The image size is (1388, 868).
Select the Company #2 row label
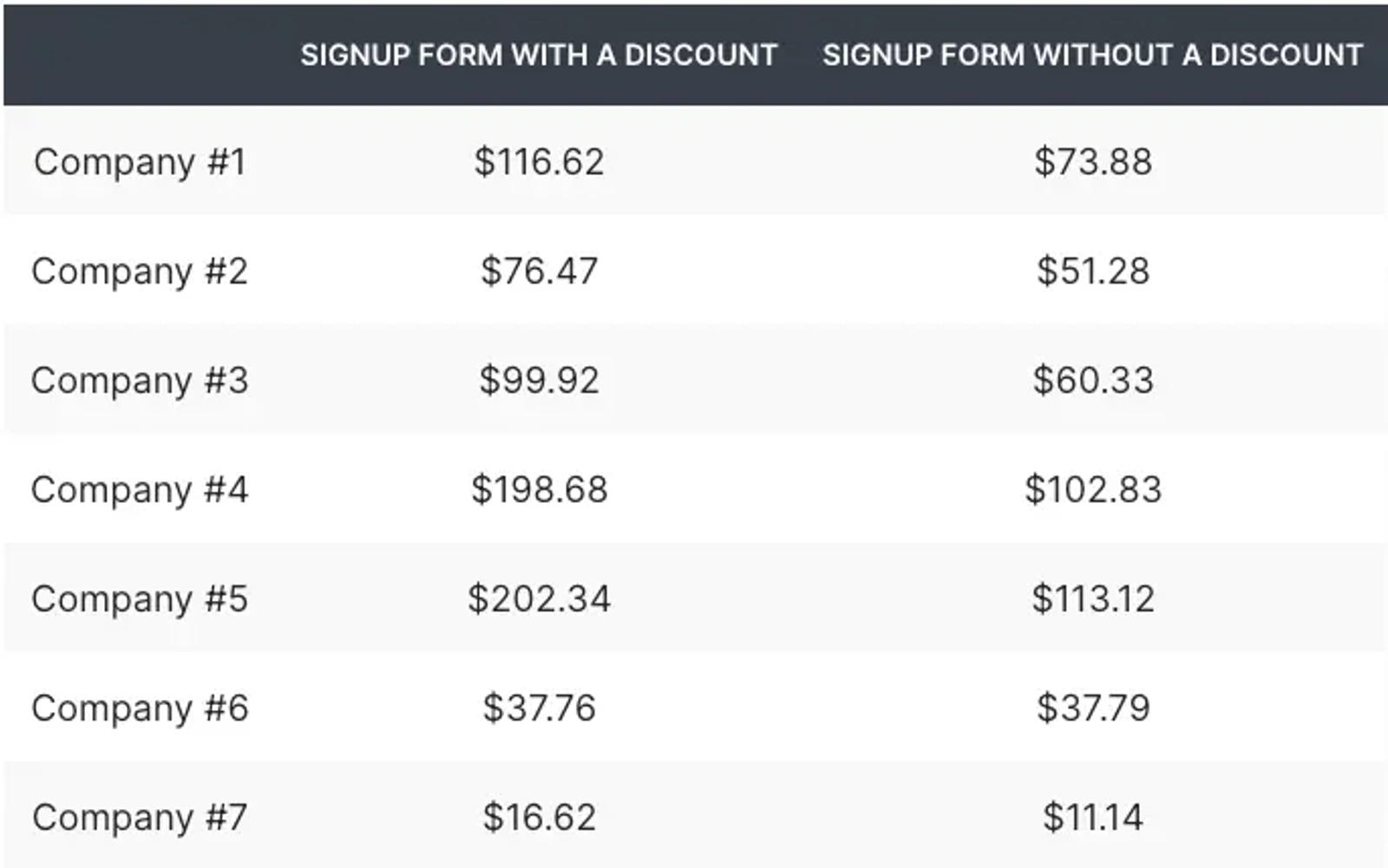click(x=140, y=271)
